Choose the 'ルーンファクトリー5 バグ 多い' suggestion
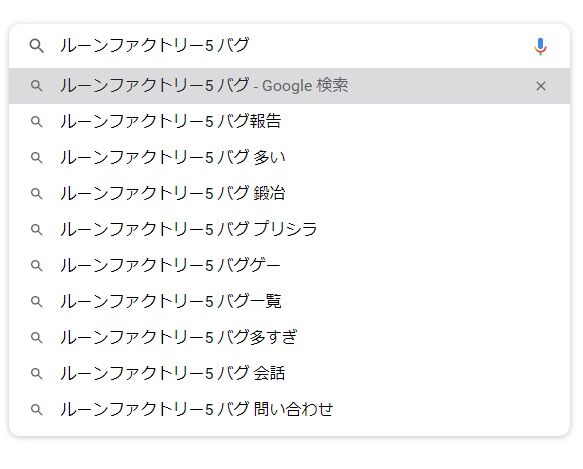583x469 pixels. [289, 158]
